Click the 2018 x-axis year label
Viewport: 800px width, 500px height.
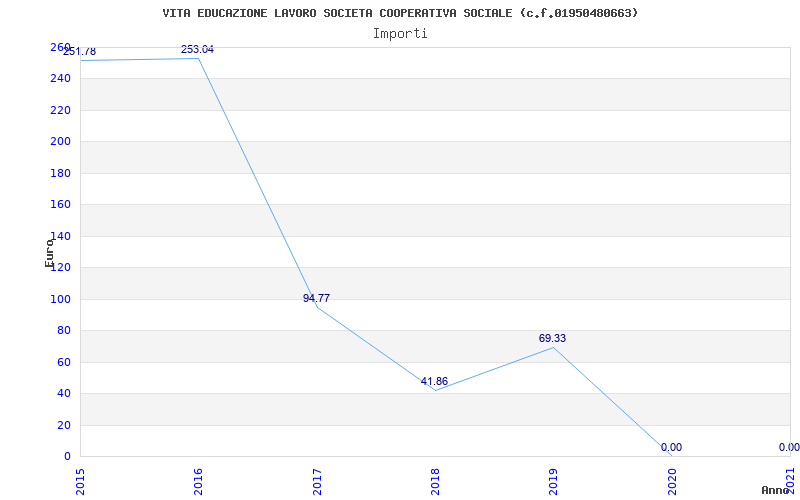tap(435, 482)
